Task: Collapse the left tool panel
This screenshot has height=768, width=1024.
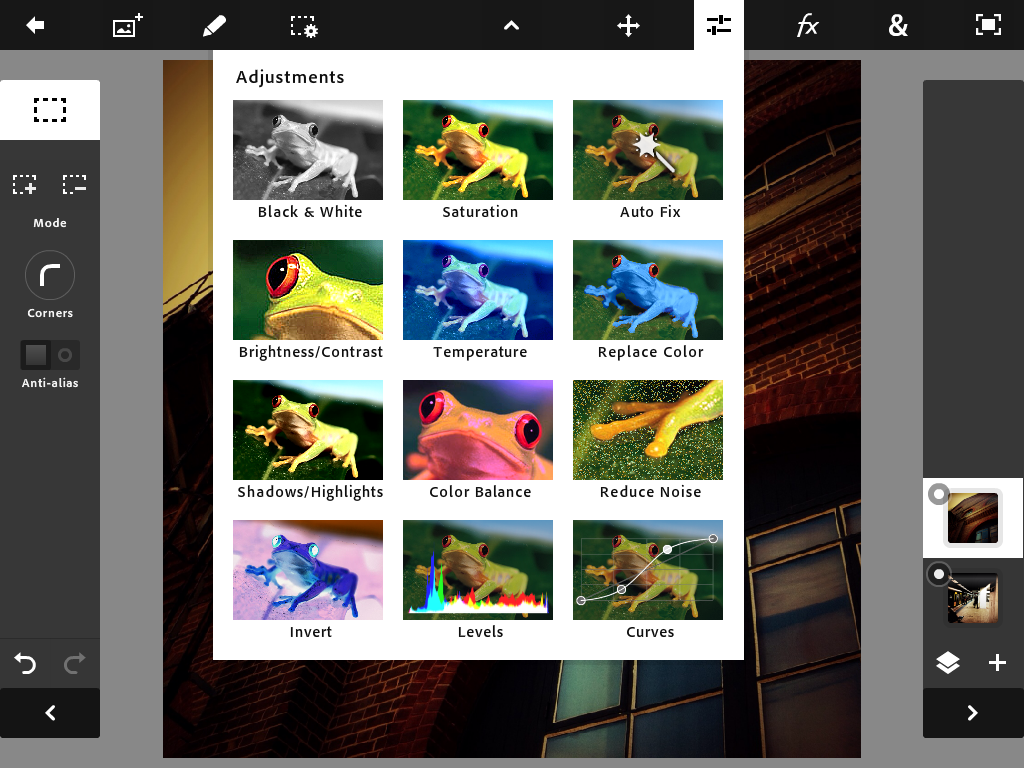Action: pyautogui.click(x=50, y=713)
